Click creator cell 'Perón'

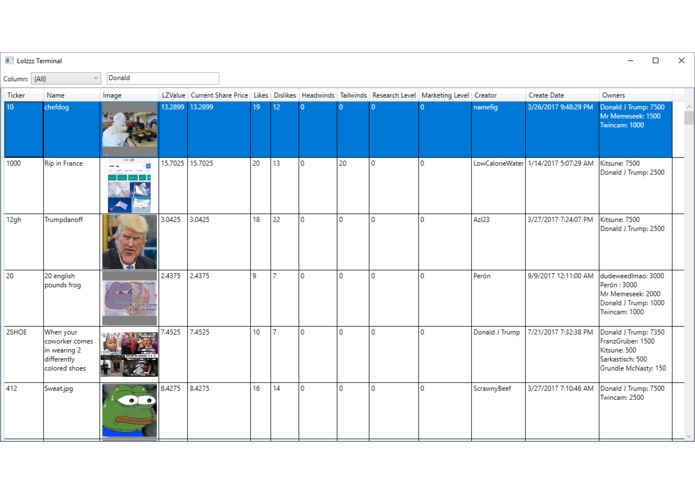(499, 298)
